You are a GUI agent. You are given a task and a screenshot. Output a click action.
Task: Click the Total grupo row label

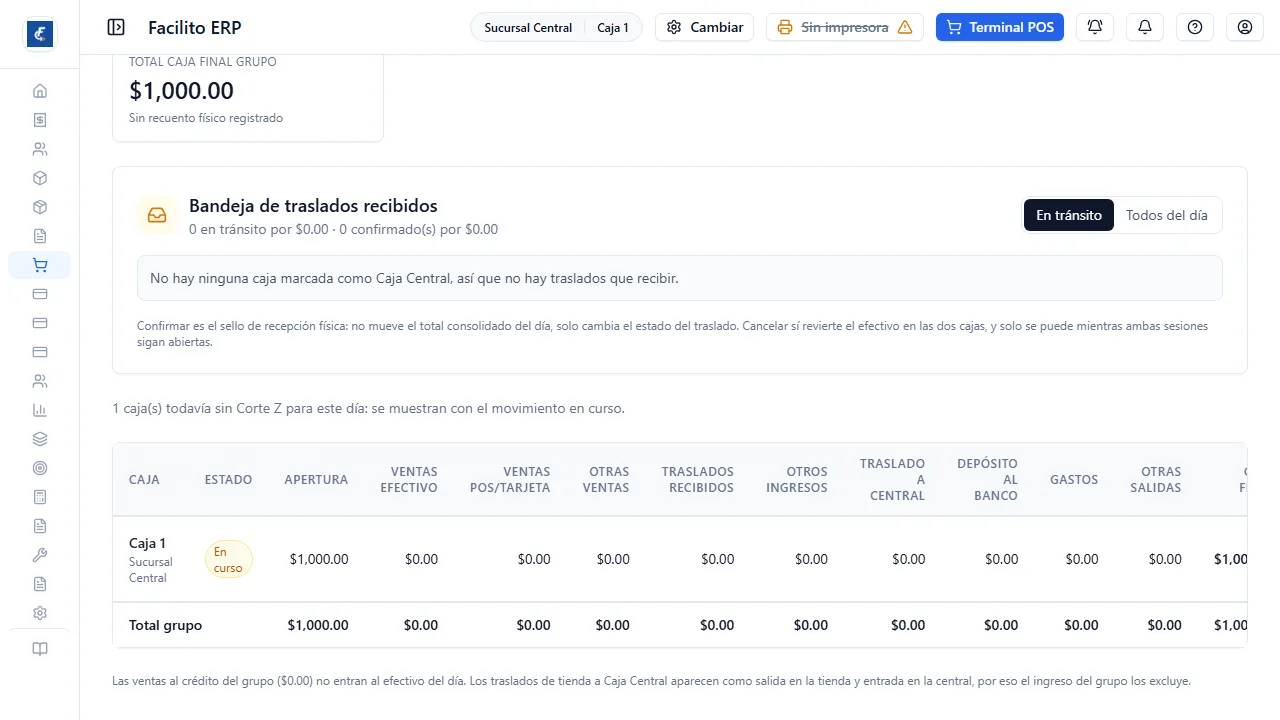pos(165,625)
